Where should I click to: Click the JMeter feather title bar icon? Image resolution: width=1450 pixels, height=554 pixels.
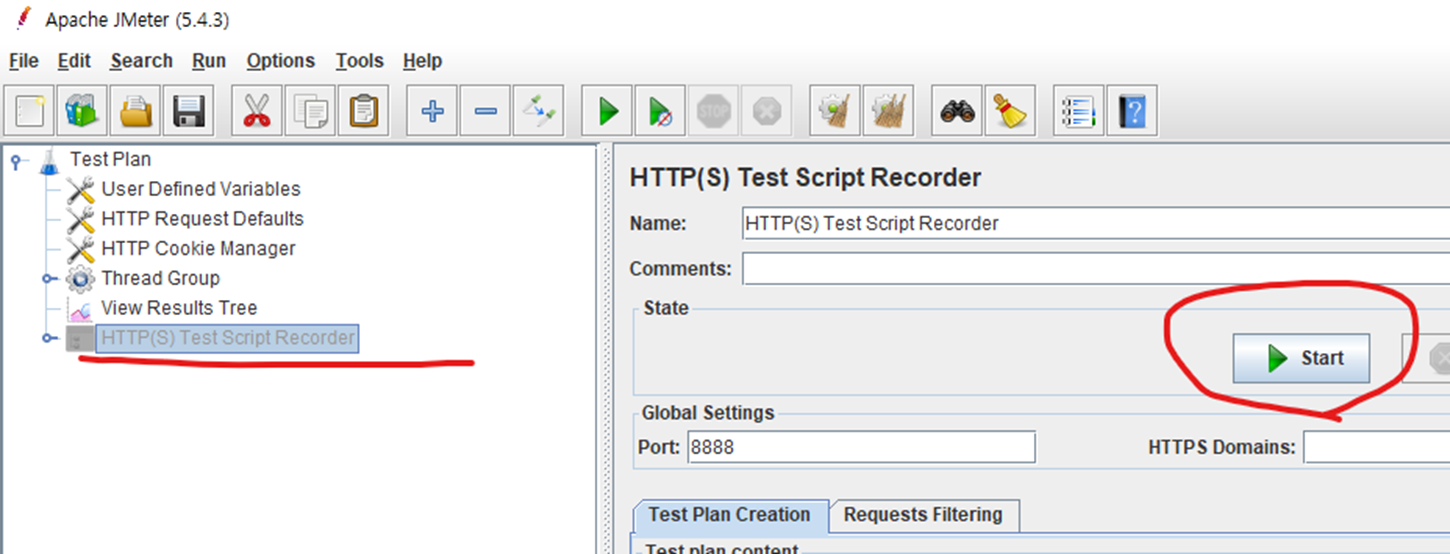pyautogui.click(x=22, y=19)
